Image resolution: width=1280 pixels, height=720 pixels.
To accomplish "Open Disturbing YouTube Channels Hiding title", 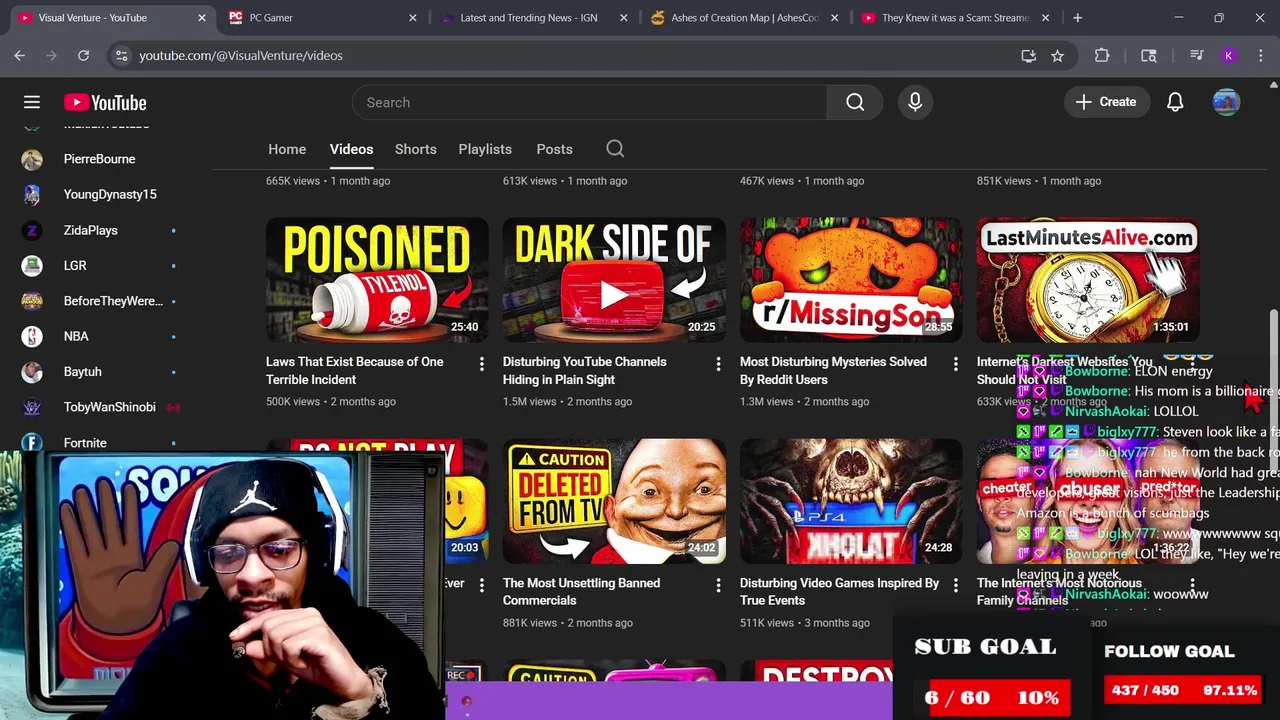I will coord(584,371).
